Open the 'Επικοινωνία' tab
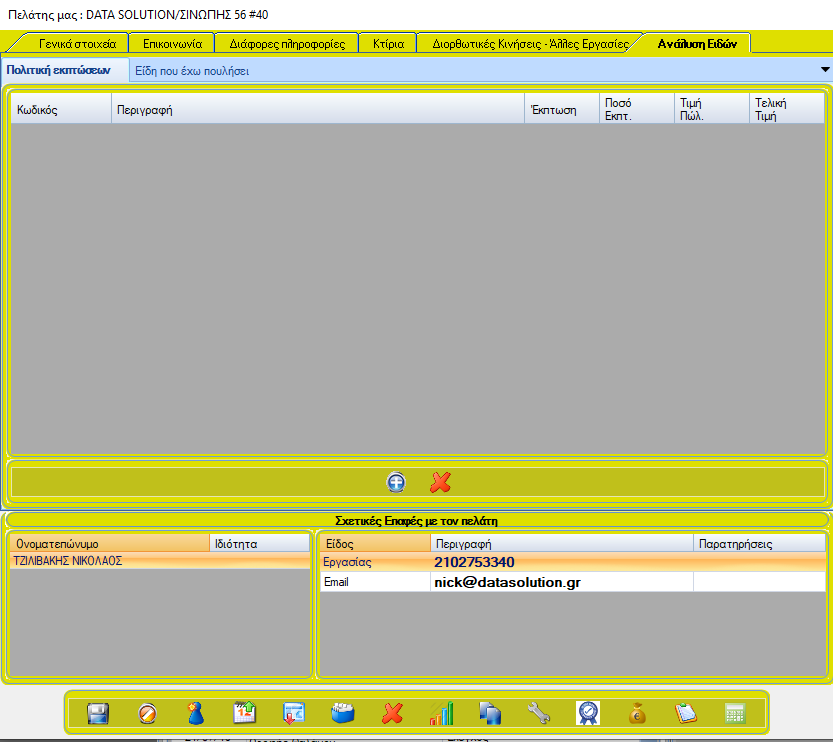This screenshot has height=742, width=833. coord(173,44)
